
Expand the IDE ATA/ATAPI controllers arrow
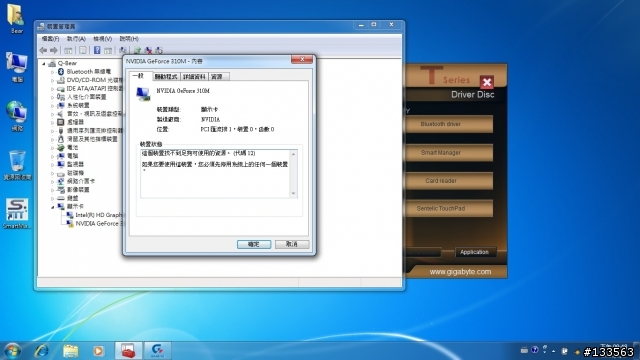point(52,89)
